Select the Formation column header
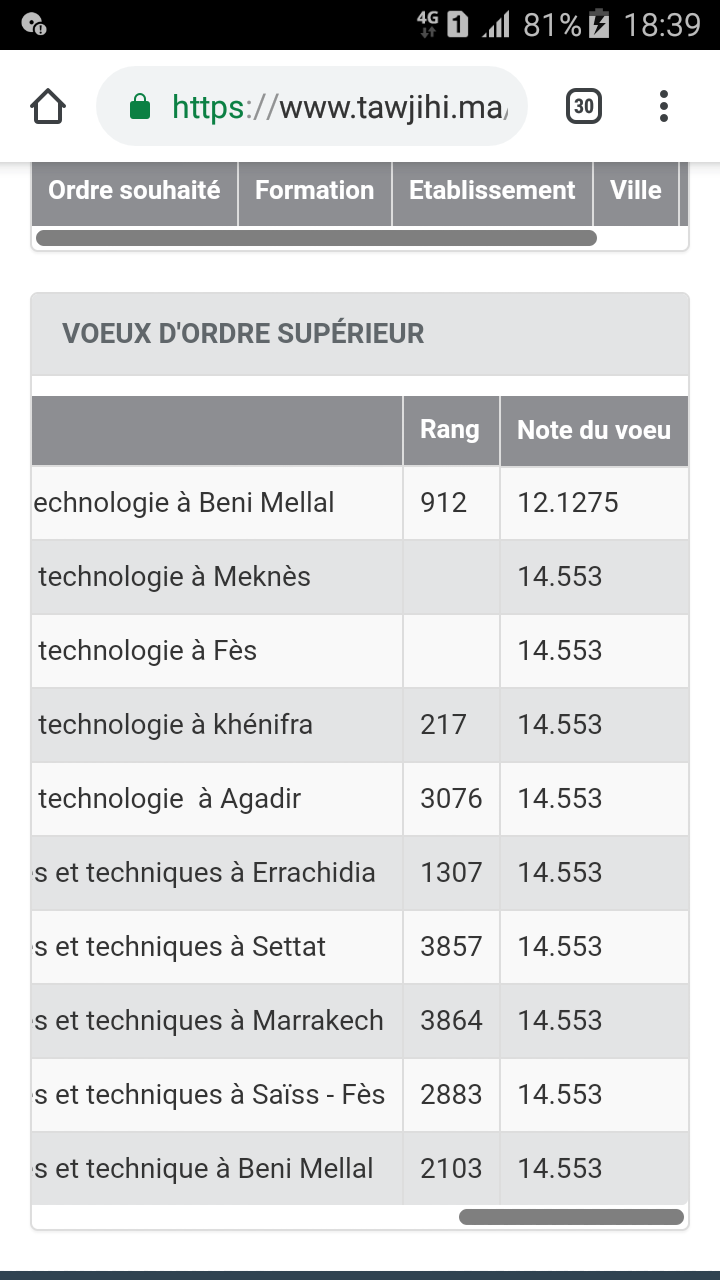This screenshot has height=1280, width=720. 314,190
